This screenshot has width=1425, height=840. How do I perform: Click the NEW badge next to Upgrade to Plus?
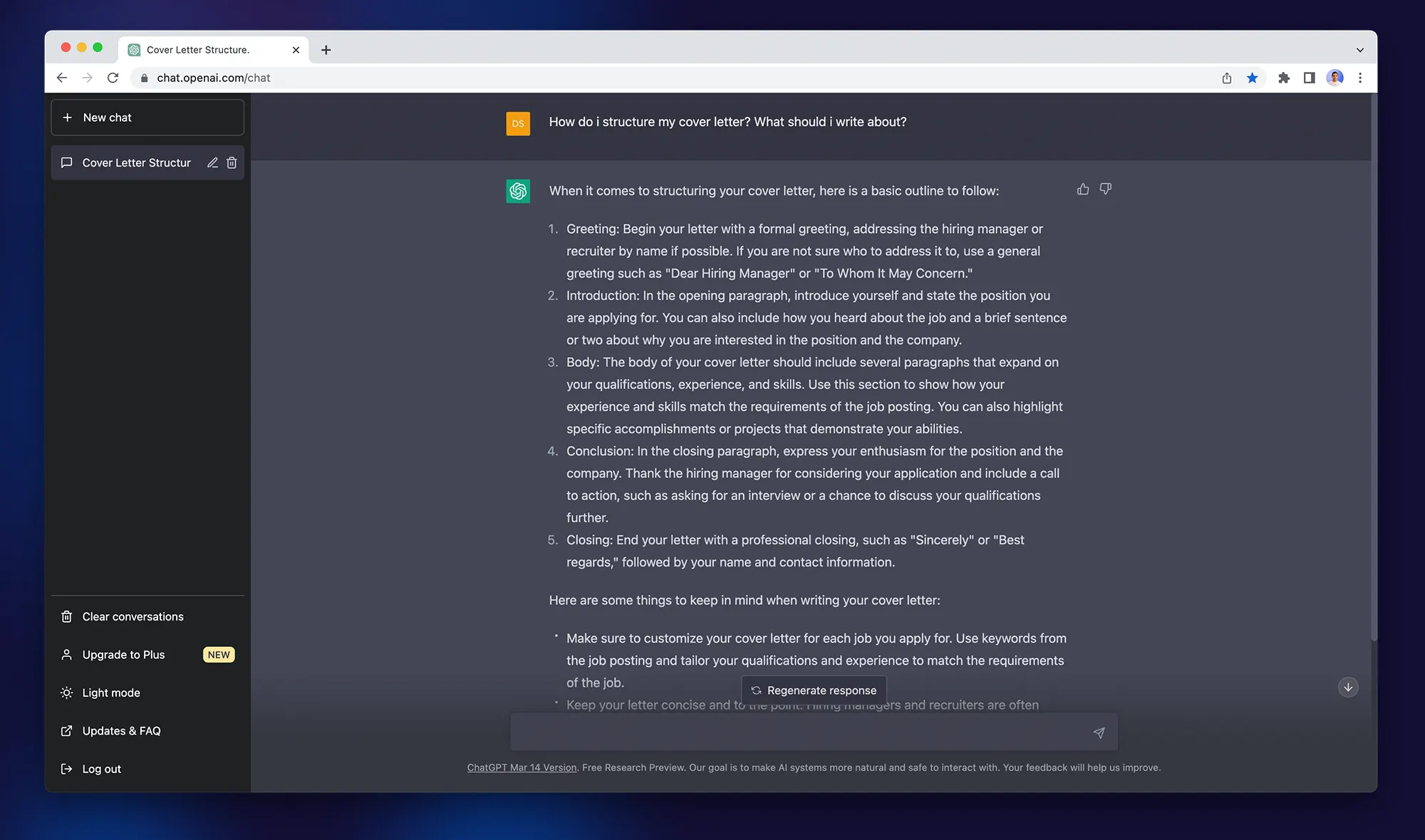pos(219,655)
